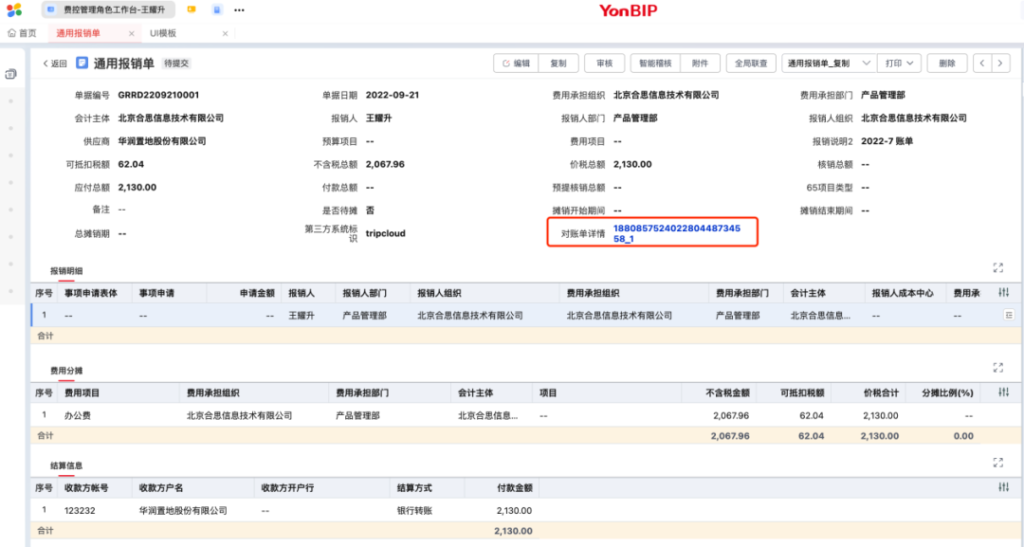Image resolution: width=1024 pixels, height=547 pixels.
Task: Click the 审核 approve button
Action: click(605, 63)
